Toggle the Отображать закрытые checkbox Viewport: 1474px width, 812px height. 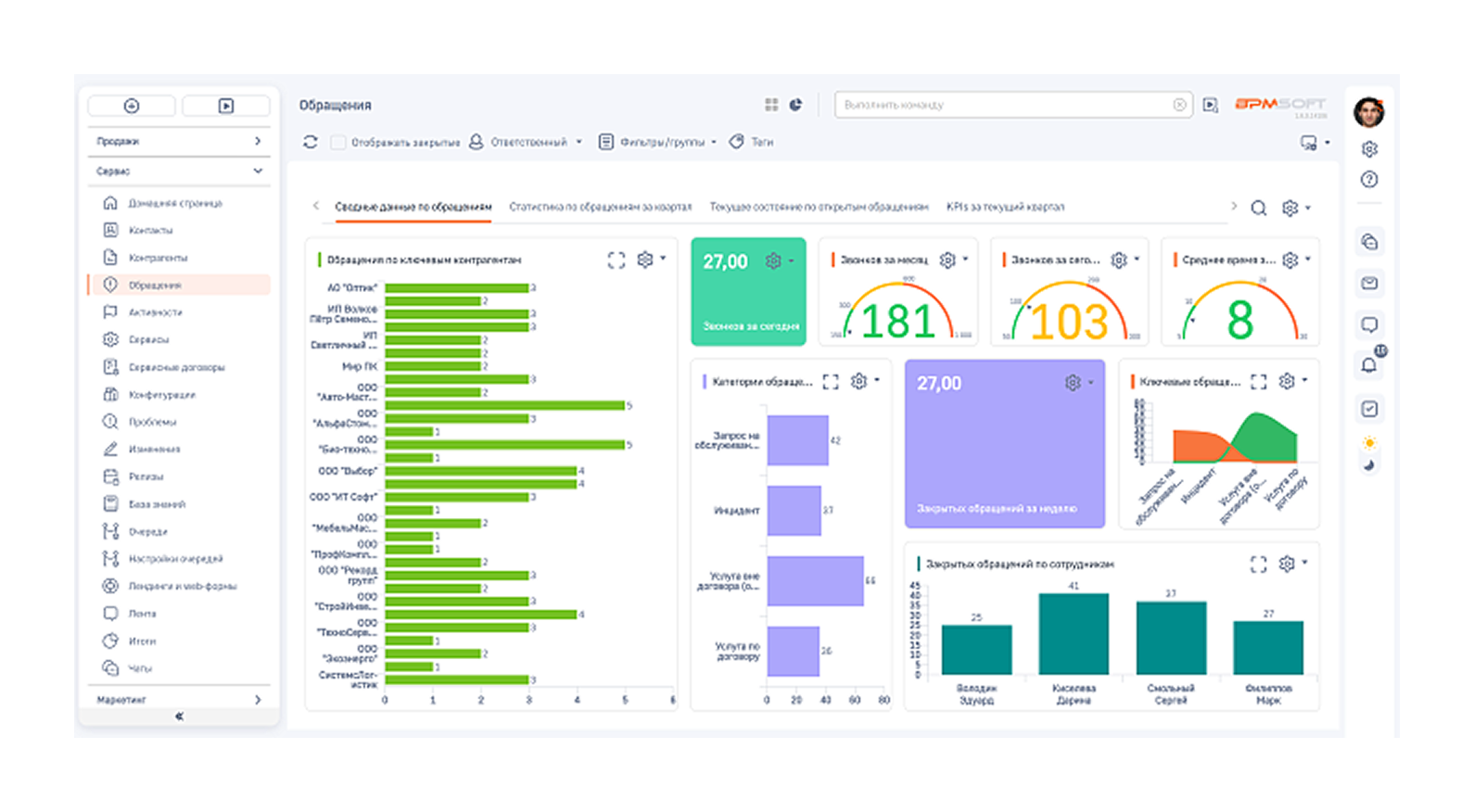[x=338, y=142]
